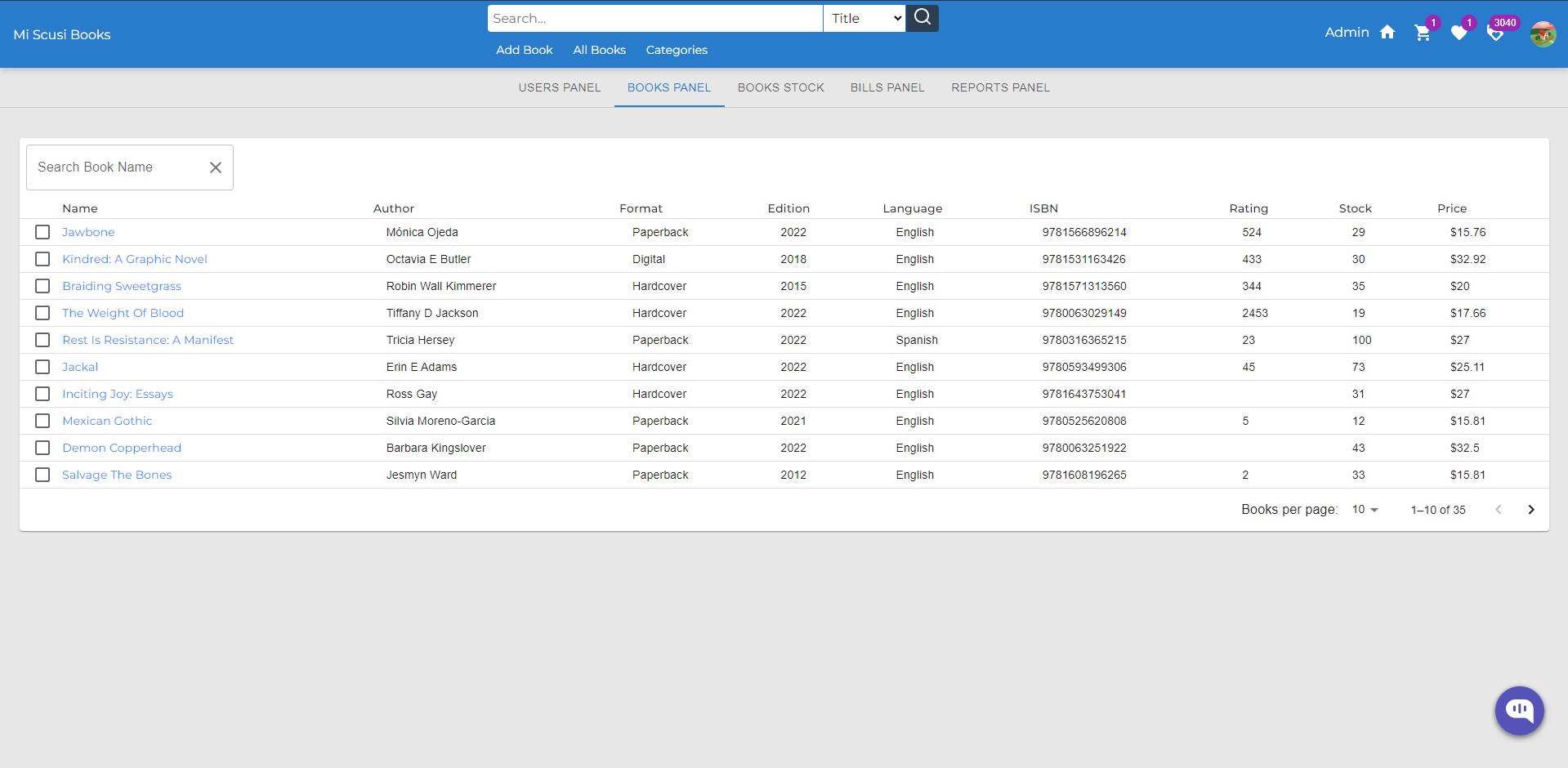Check the box for Kindred: A Graphic Novel
1568x768 pixels.
[x=42, y=259]
